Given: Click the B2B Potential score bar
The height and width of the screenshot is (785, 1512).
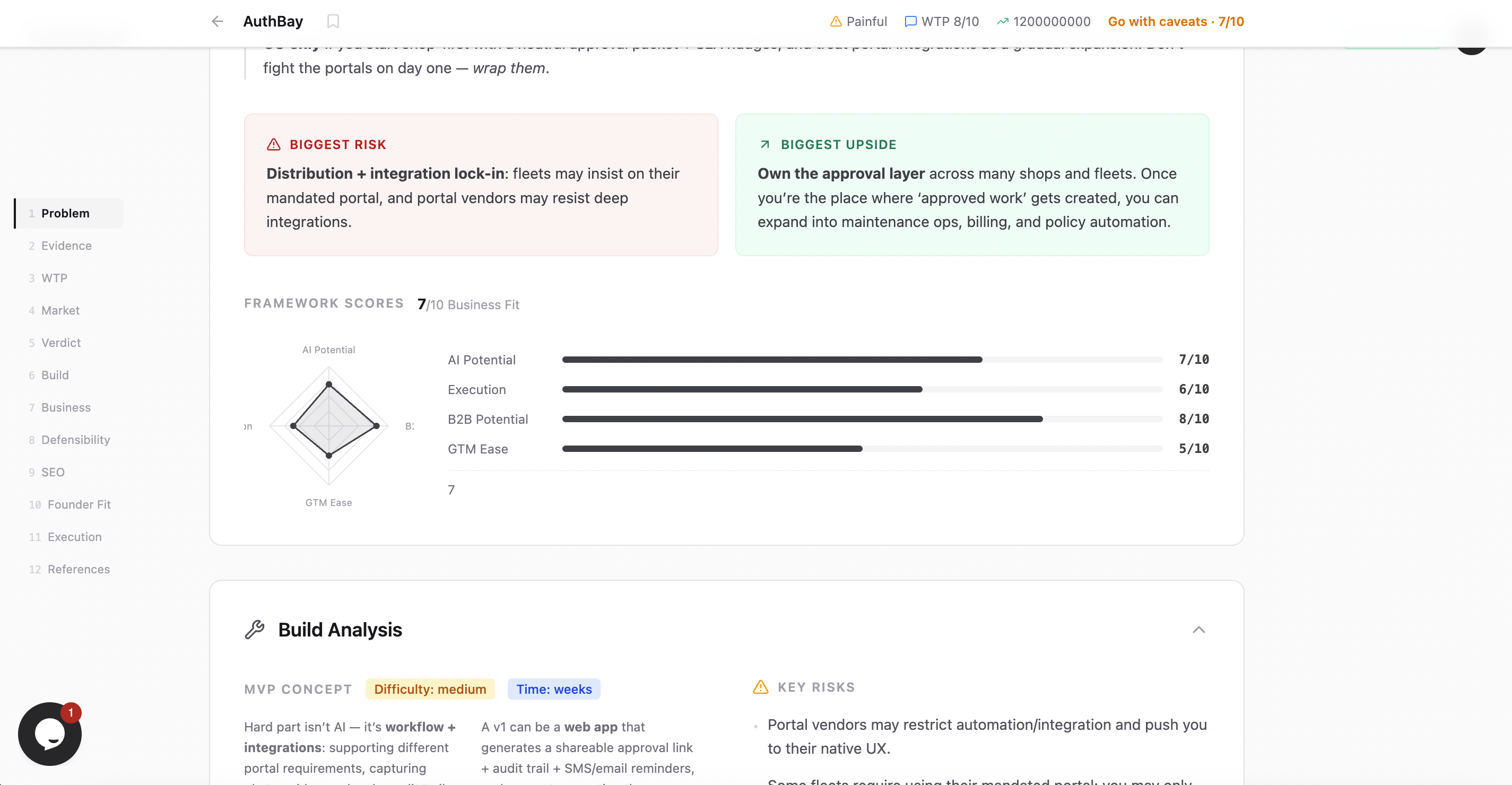Looking at the screenshot, I should click(862, 419).
